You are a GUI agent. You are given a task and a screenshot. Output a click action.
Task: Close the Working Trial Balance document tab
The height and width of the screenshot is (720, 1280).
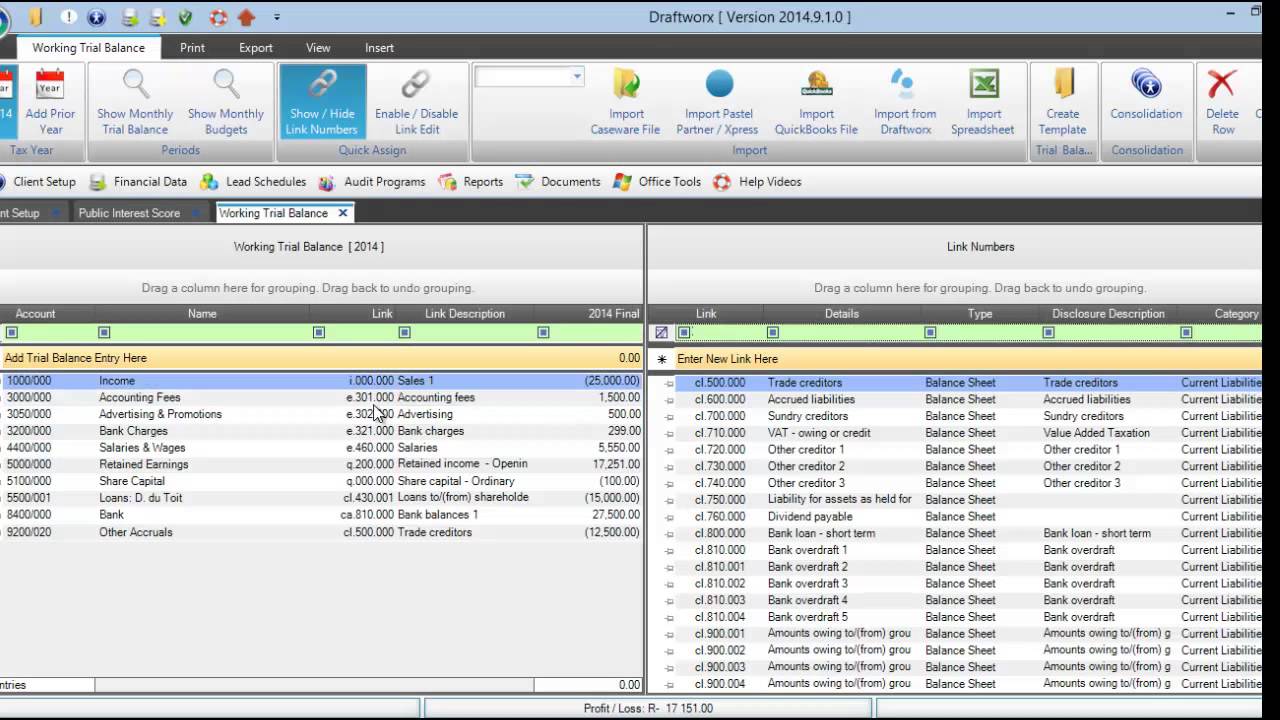343,213
